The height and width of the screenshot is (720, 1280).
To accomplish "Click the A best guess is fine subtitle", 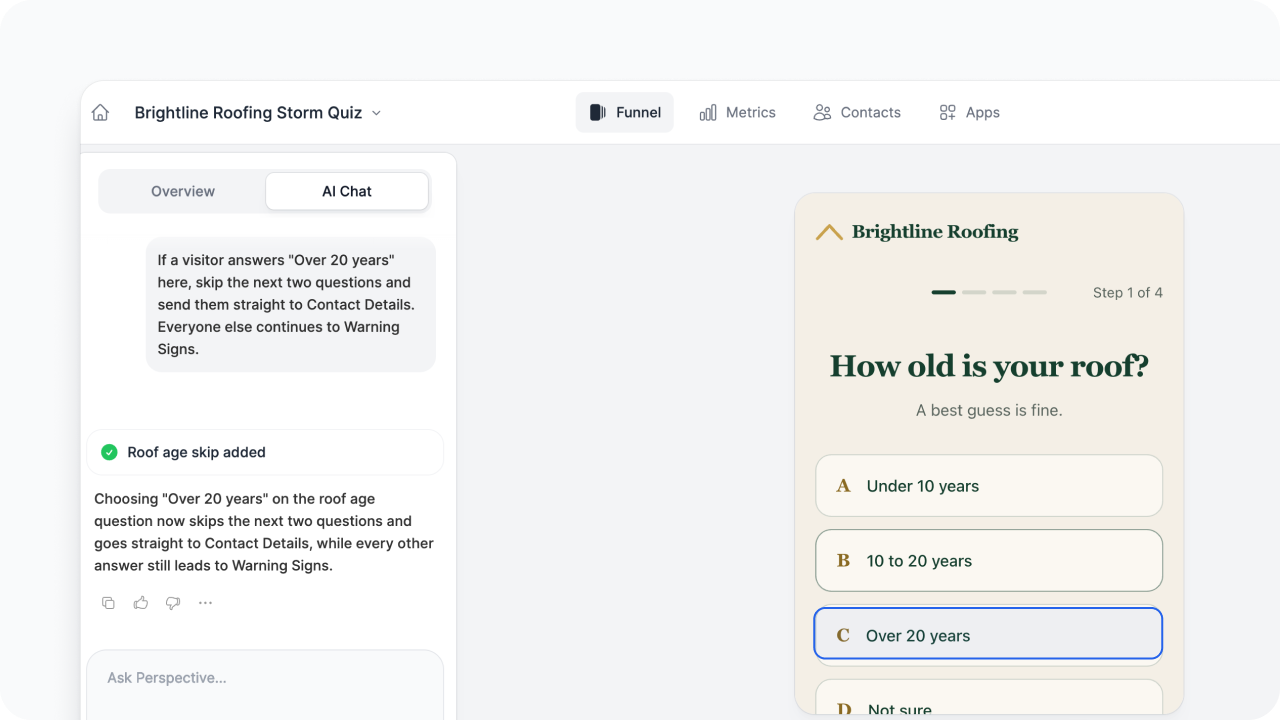I will [x=989, y=410].
